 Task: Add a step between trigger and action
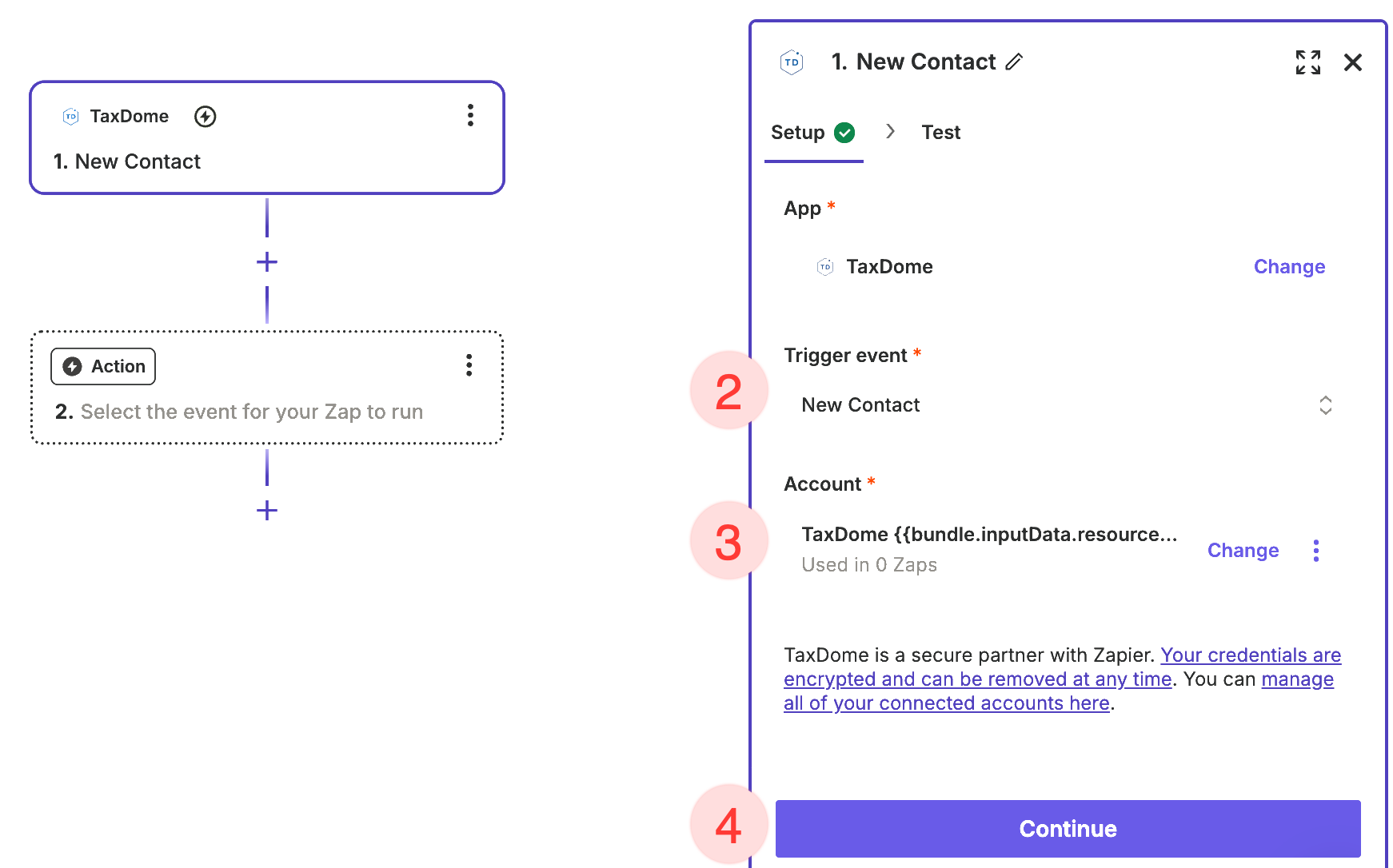tap(267, 262)
